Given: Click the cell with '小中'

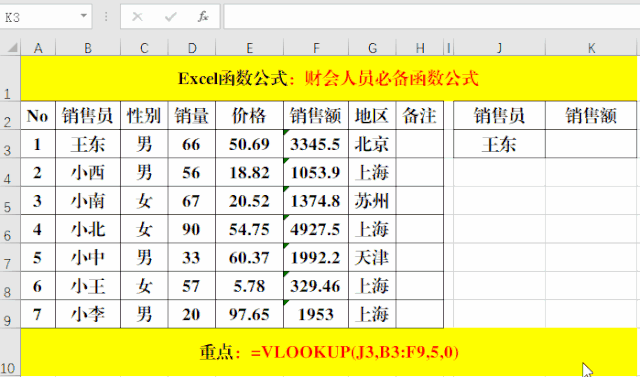Looking at the screenshot, I should [x=88, y=257].
